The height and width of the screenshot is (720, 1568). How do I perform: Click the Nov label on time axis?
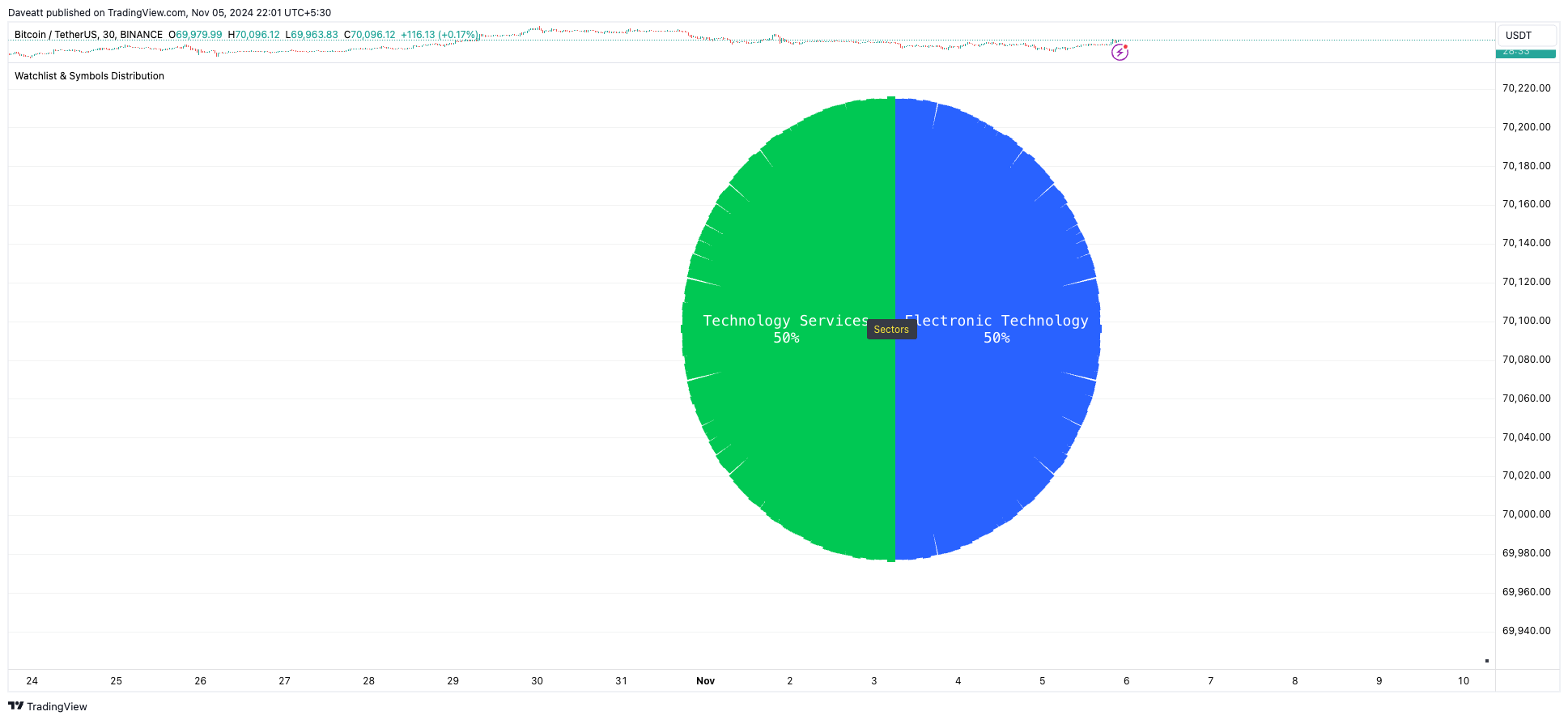[705, 681]
